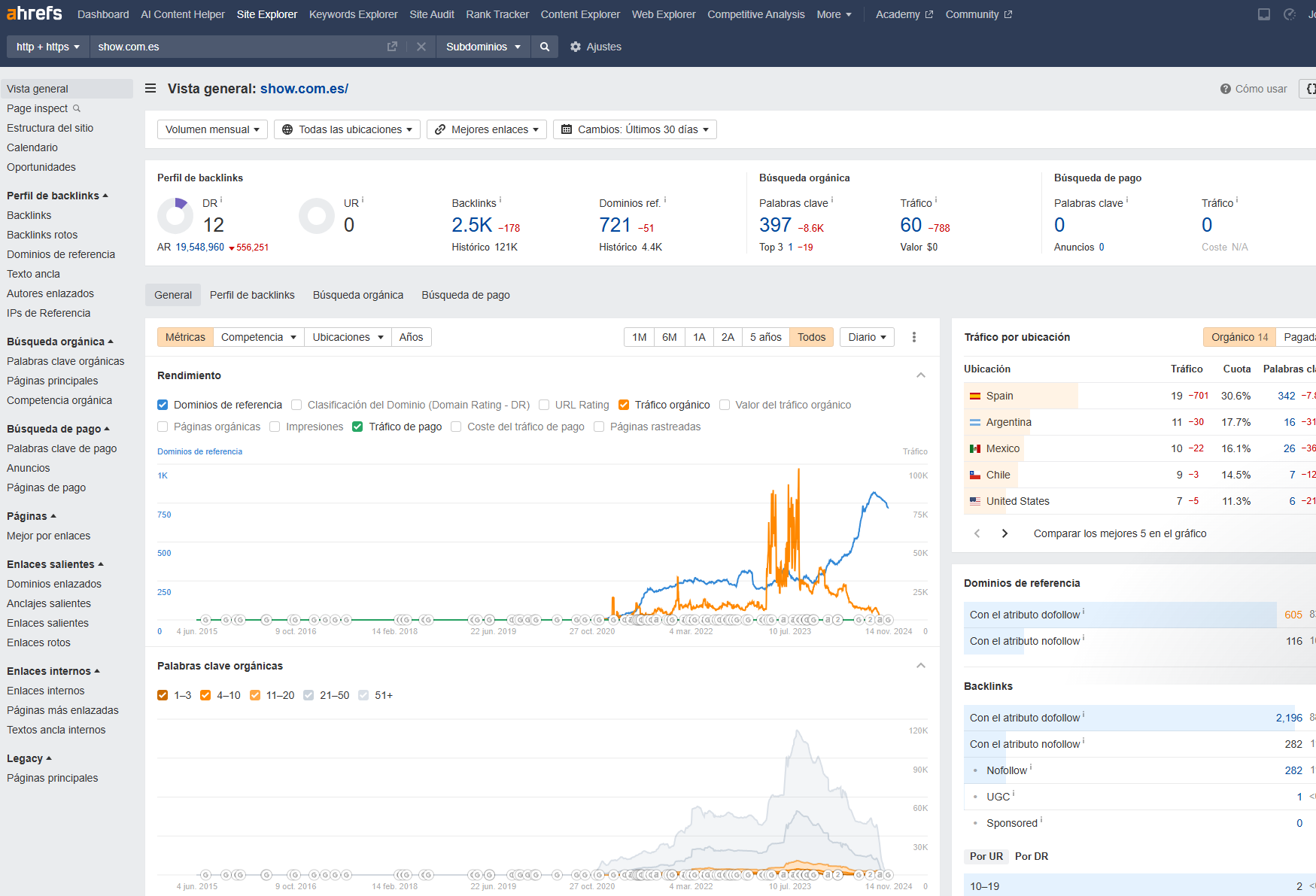Screen dimensions: 1316x896
Task: Switch to Perfil de backlinks tab
Action: point(252,295)
